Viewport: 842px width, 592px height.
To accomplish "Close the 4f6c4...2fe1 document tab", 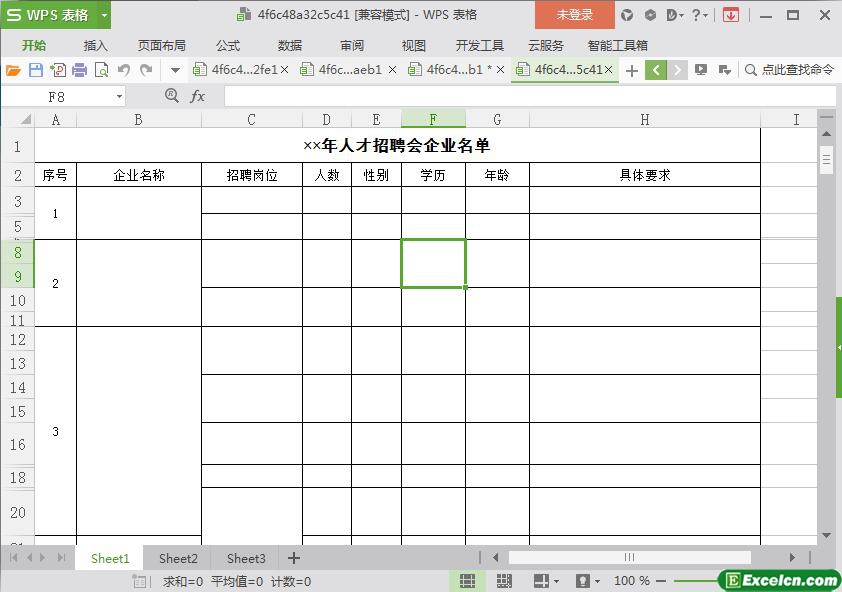I will [285, 70].
